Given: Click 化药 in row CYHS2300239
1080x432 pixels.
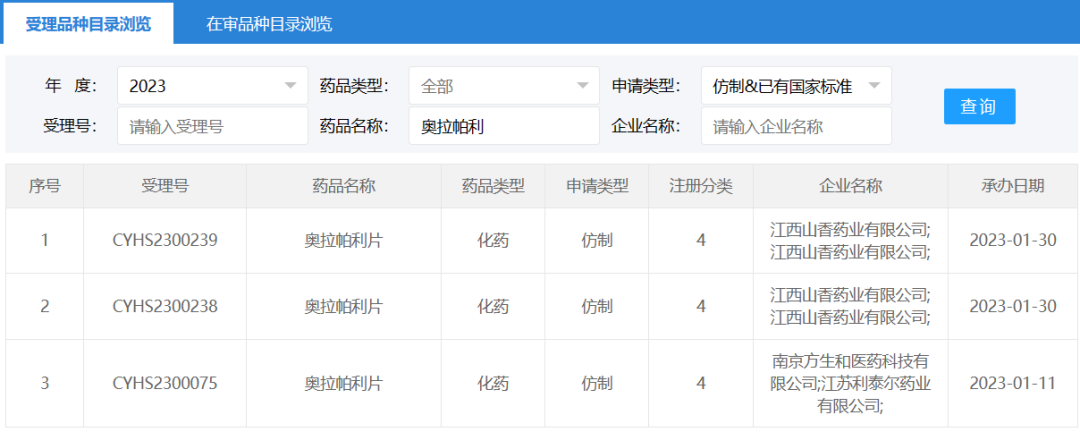Looking at the screenshot, I should click(493, 240).
